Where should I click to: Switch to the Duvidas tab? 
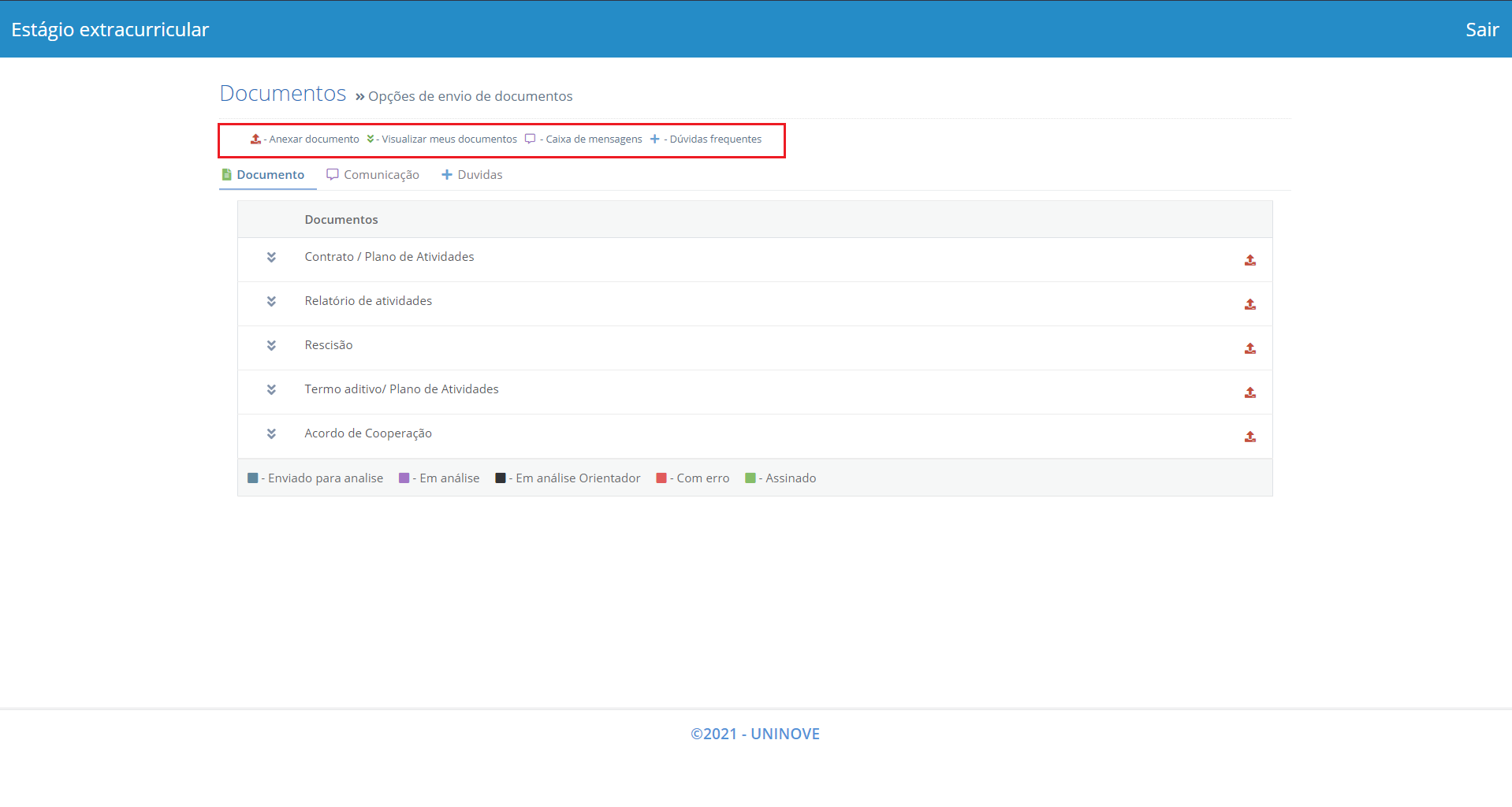(471, 175)
